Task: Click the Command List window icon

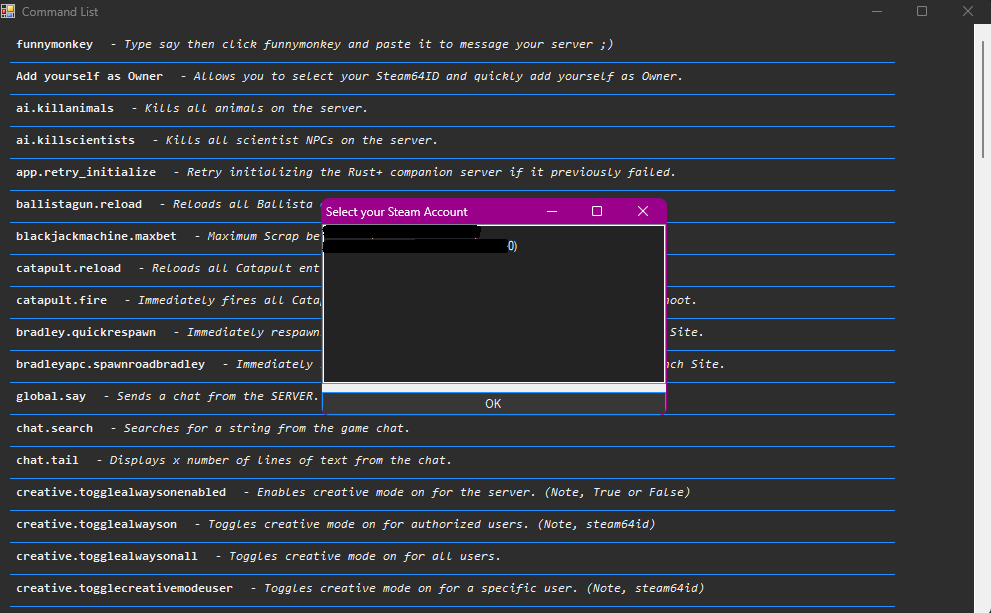Action: [11, 11]
